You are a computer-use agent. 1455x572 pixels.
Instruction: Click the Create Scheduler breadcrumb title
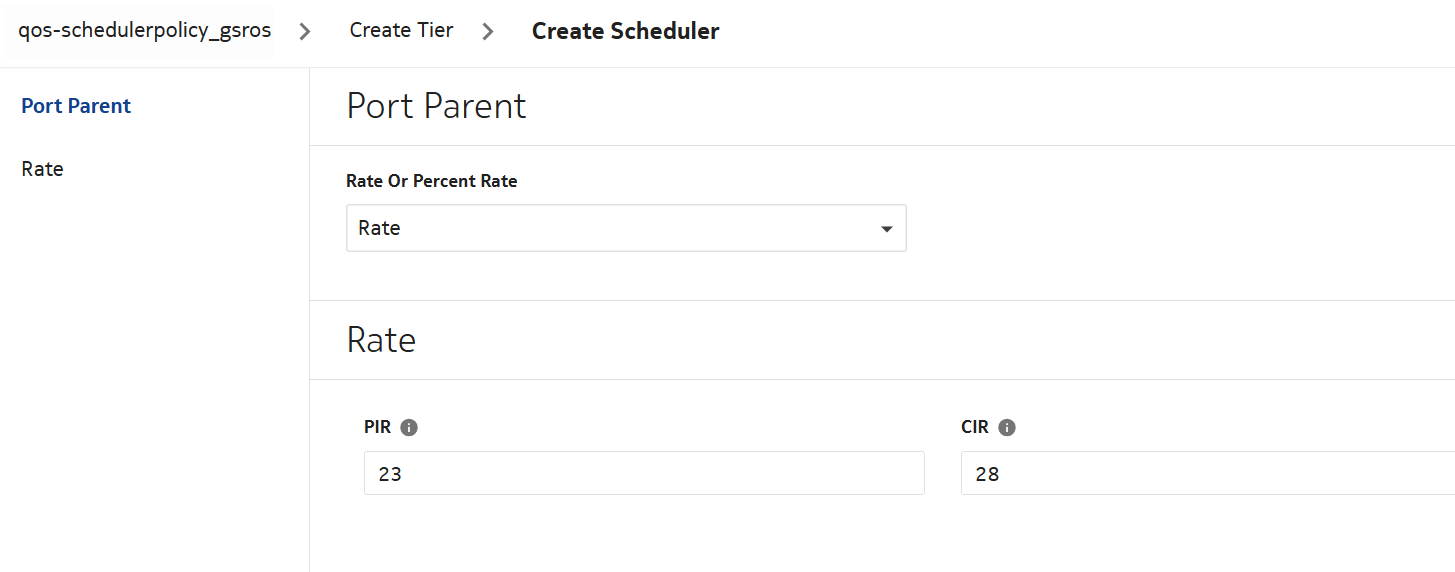tap(625, 31)
